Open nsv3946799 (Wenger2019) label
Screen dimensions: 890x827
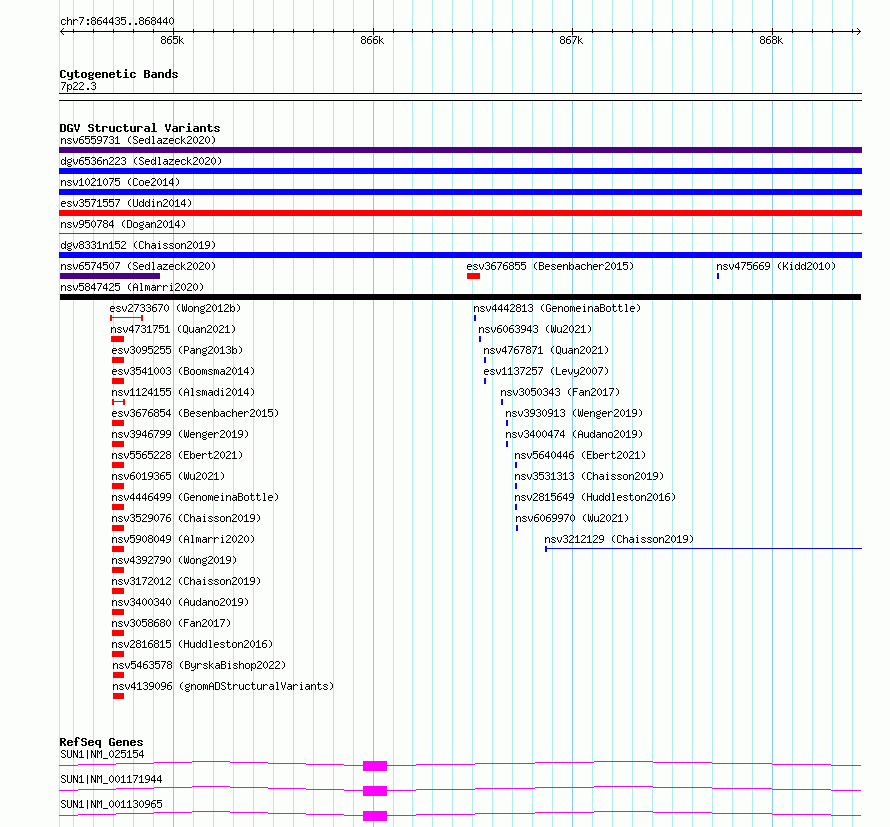[x=180, y=434]
